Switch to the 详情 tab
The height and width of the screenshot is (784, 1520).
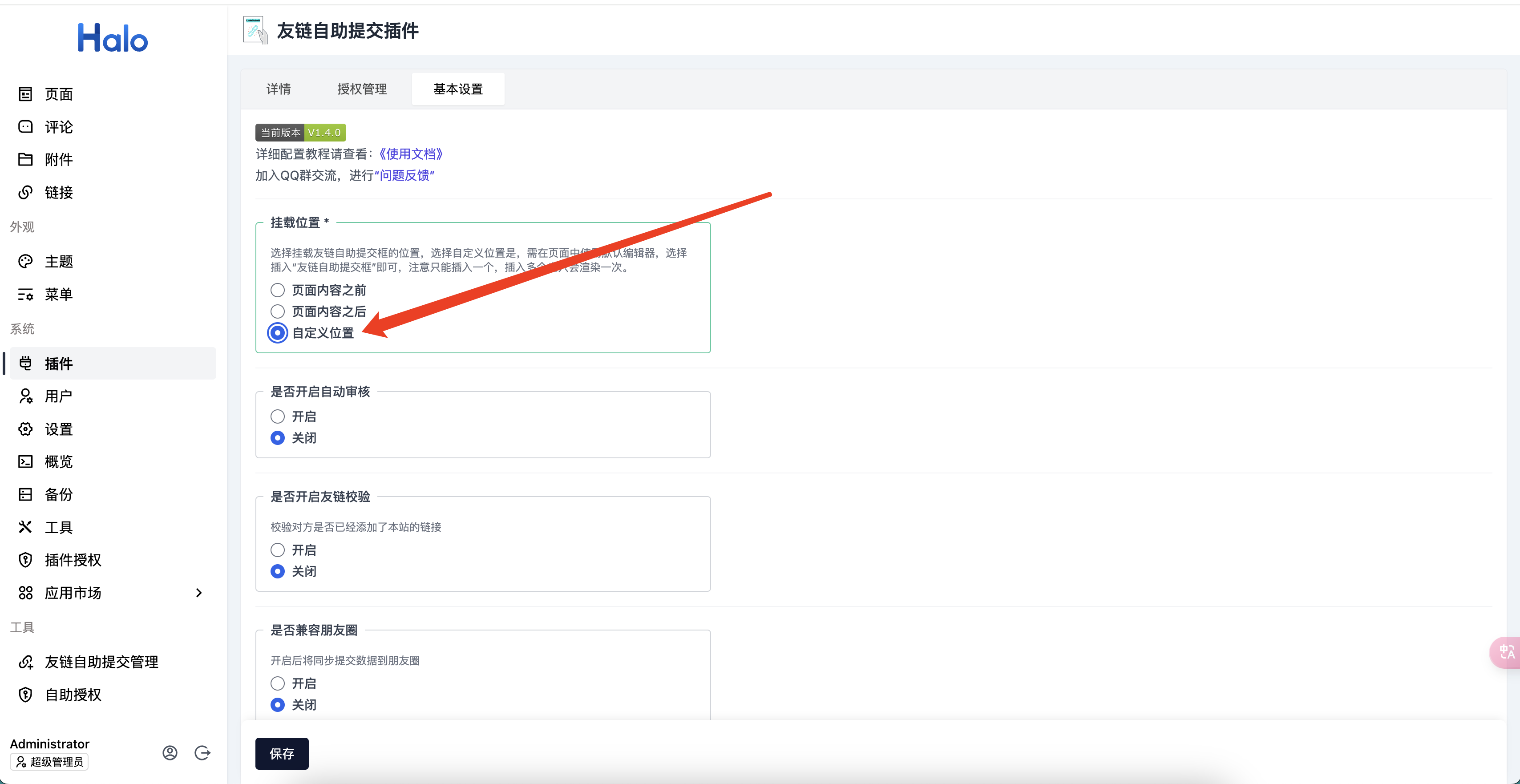point(279,89)
